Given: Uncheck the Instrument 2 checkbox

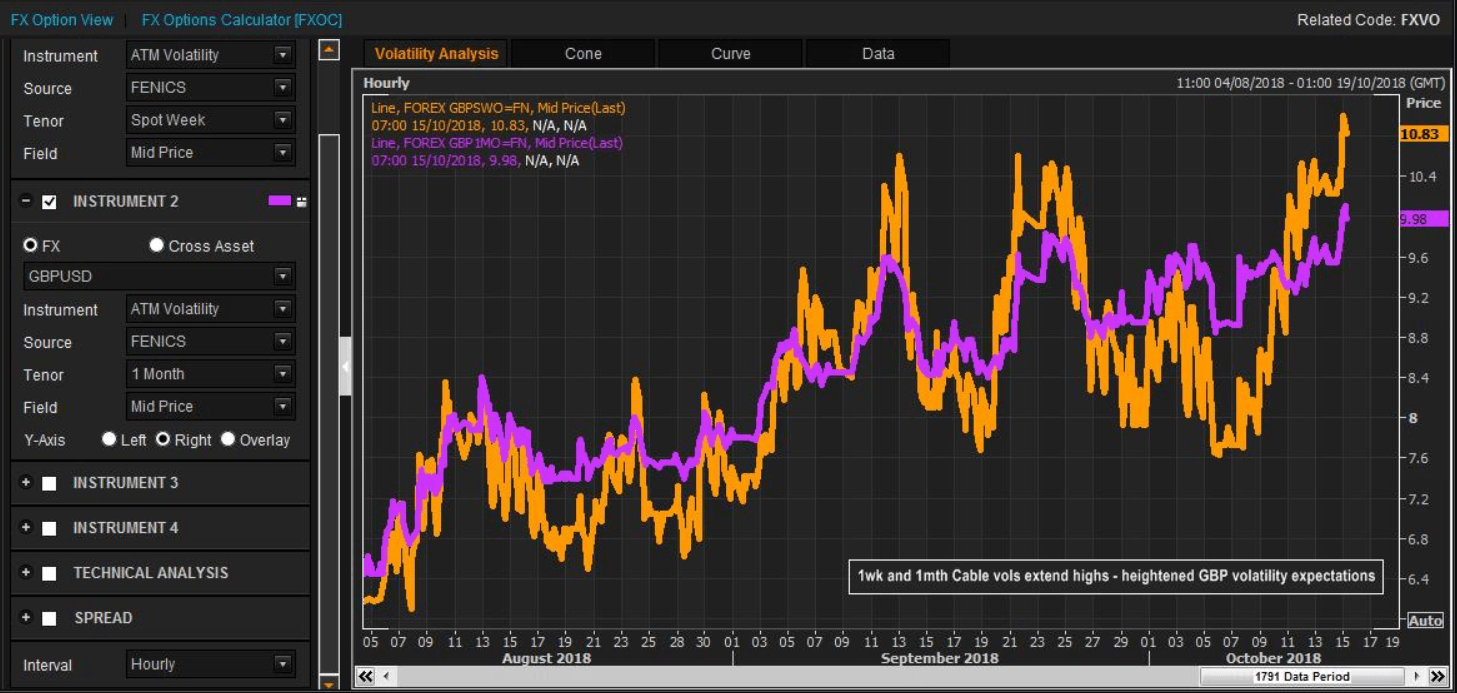Looking at the screenshot, I should coord(49,202).
